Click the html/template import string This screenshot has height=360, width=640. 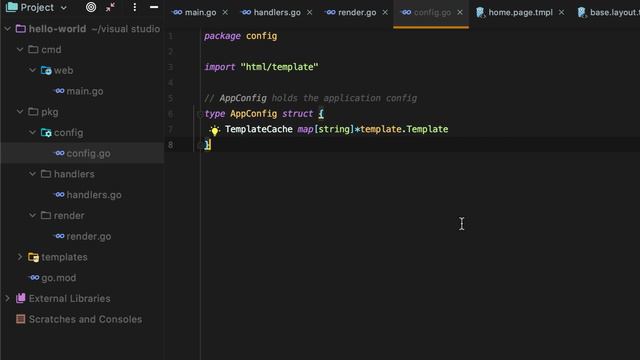point(280,67)
